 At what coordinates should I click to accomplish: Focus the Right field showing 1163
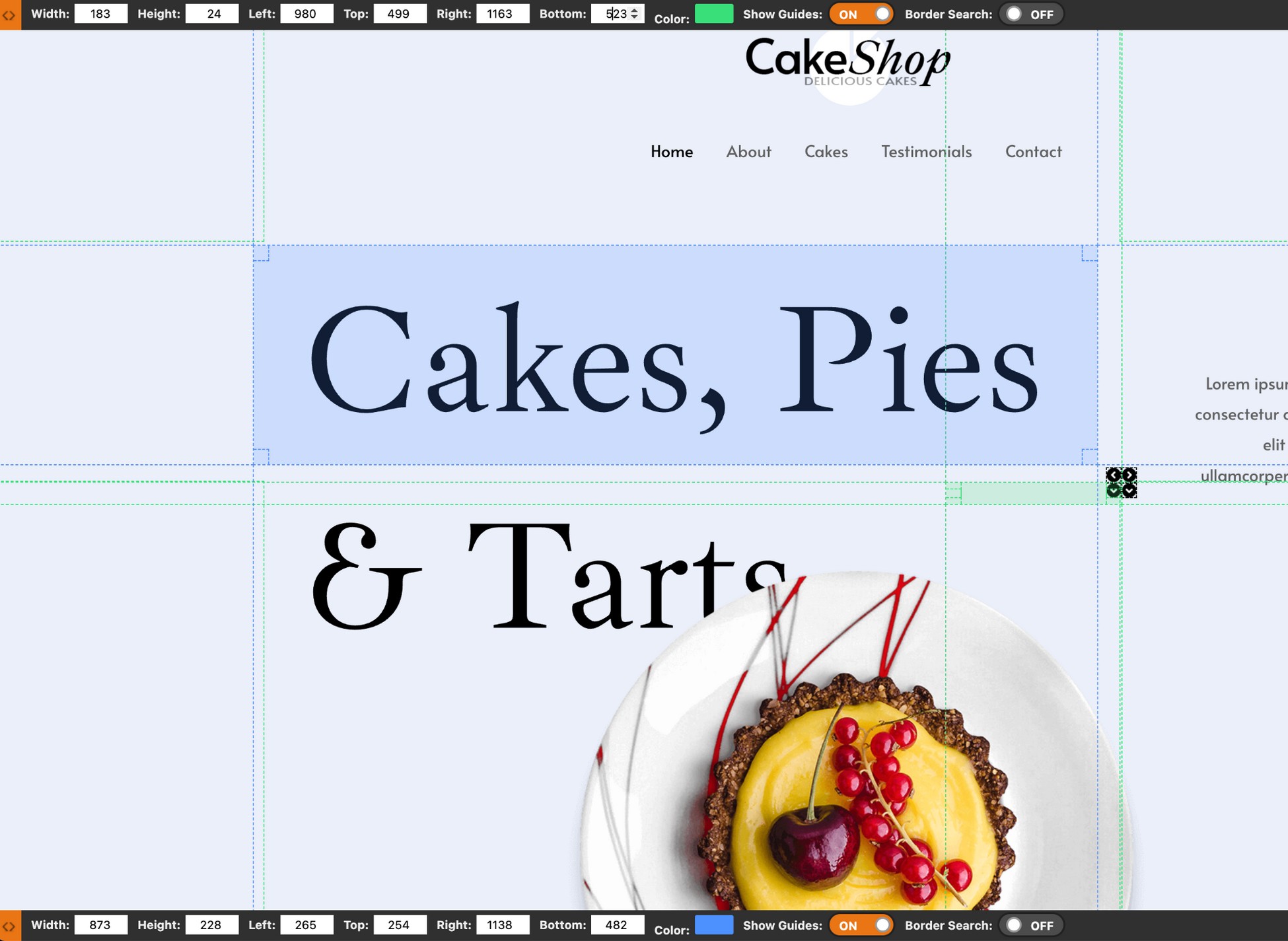point(503,14)
